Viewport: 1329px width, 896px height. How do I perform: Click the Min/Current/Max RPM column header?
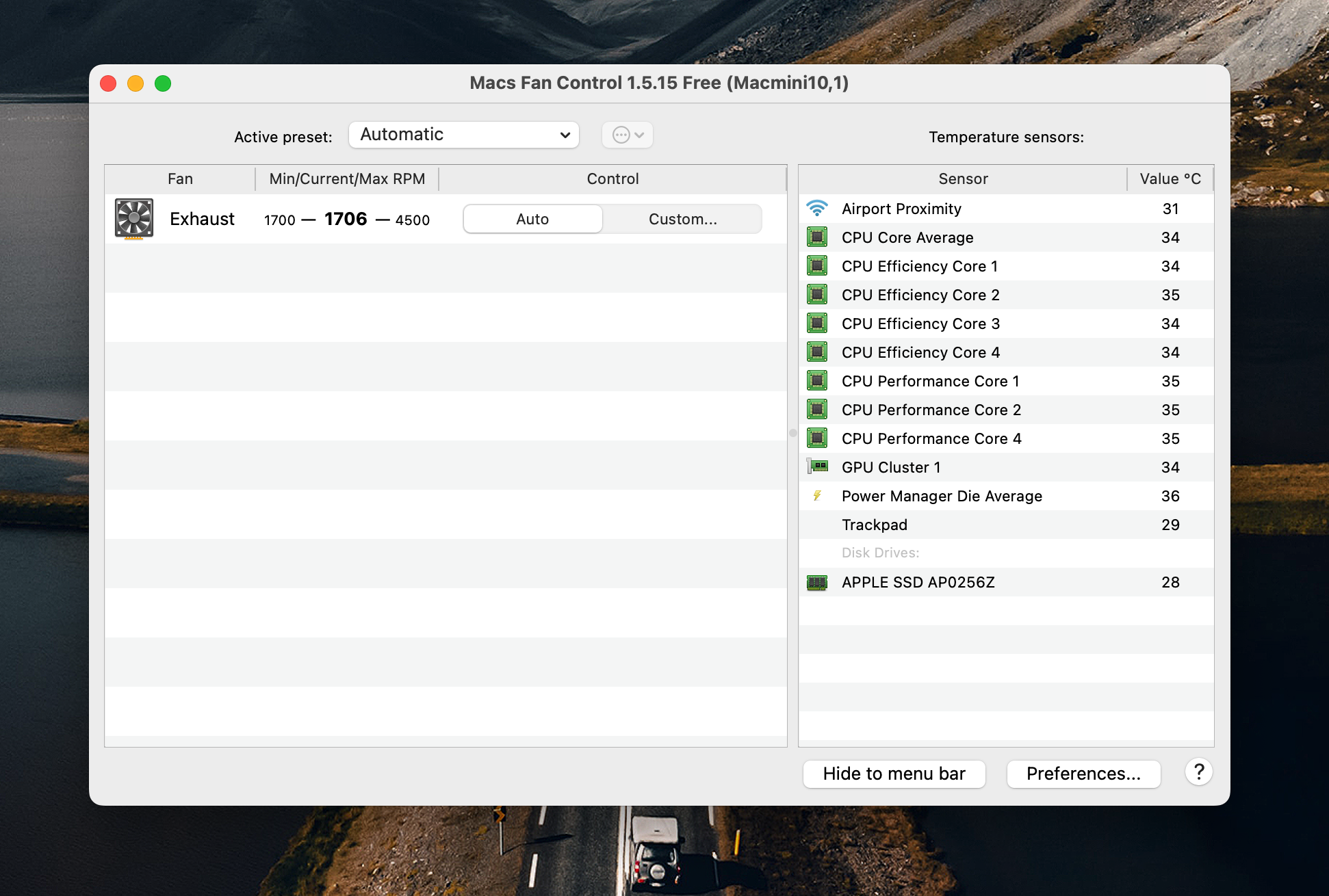347,179
